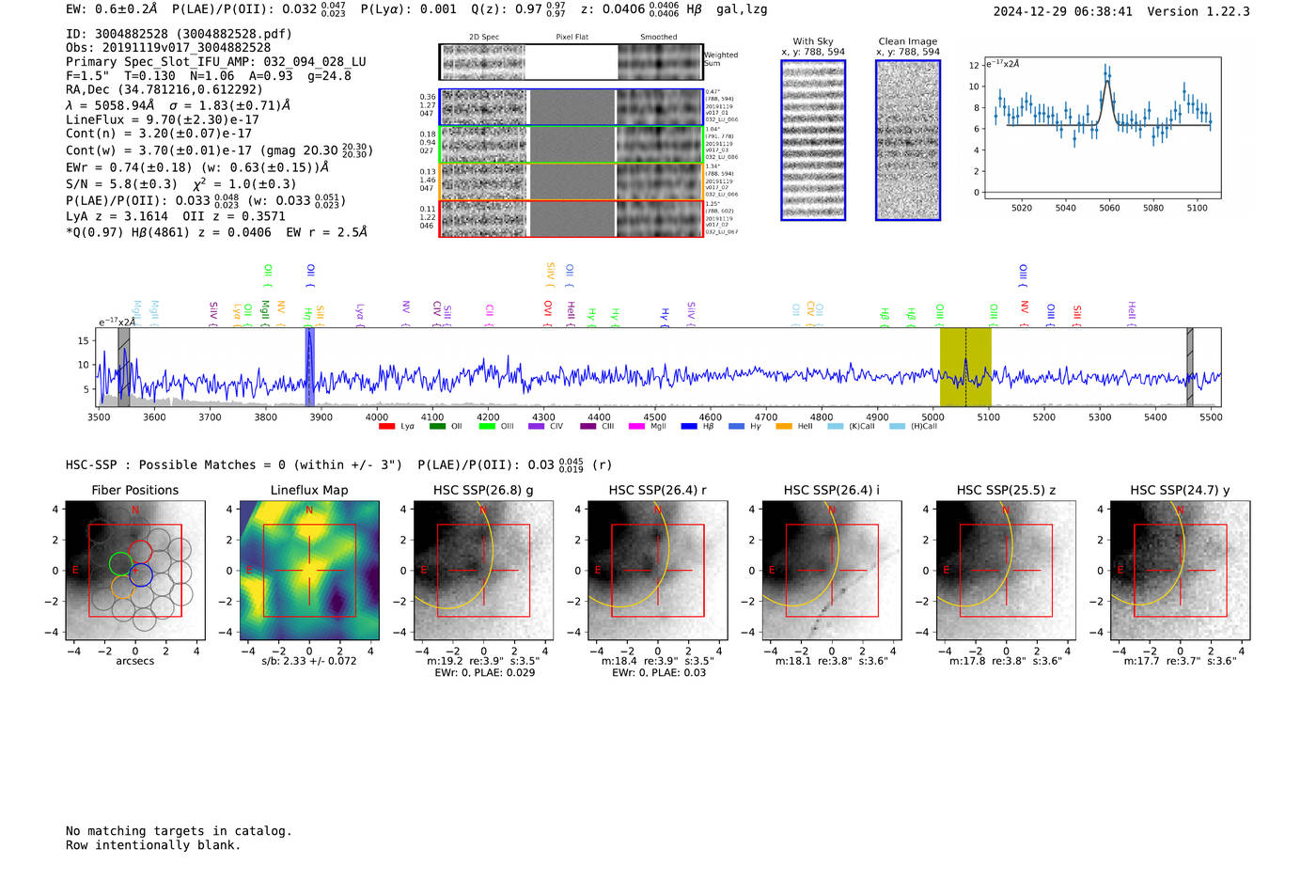Open the HSC SSP(24.7) y image
The width and height of the screenshot is (1316, 896).
click(1181, 570)
